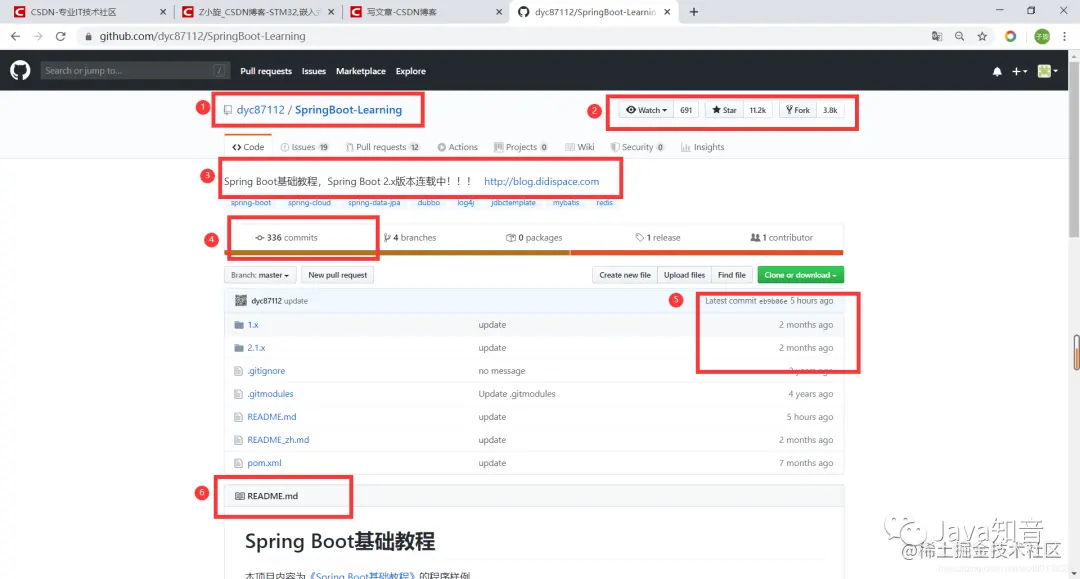This screenshot has width=1080, height=579.
Task: Open SpringBoot-Learning repository link
Action: point(348,109)
